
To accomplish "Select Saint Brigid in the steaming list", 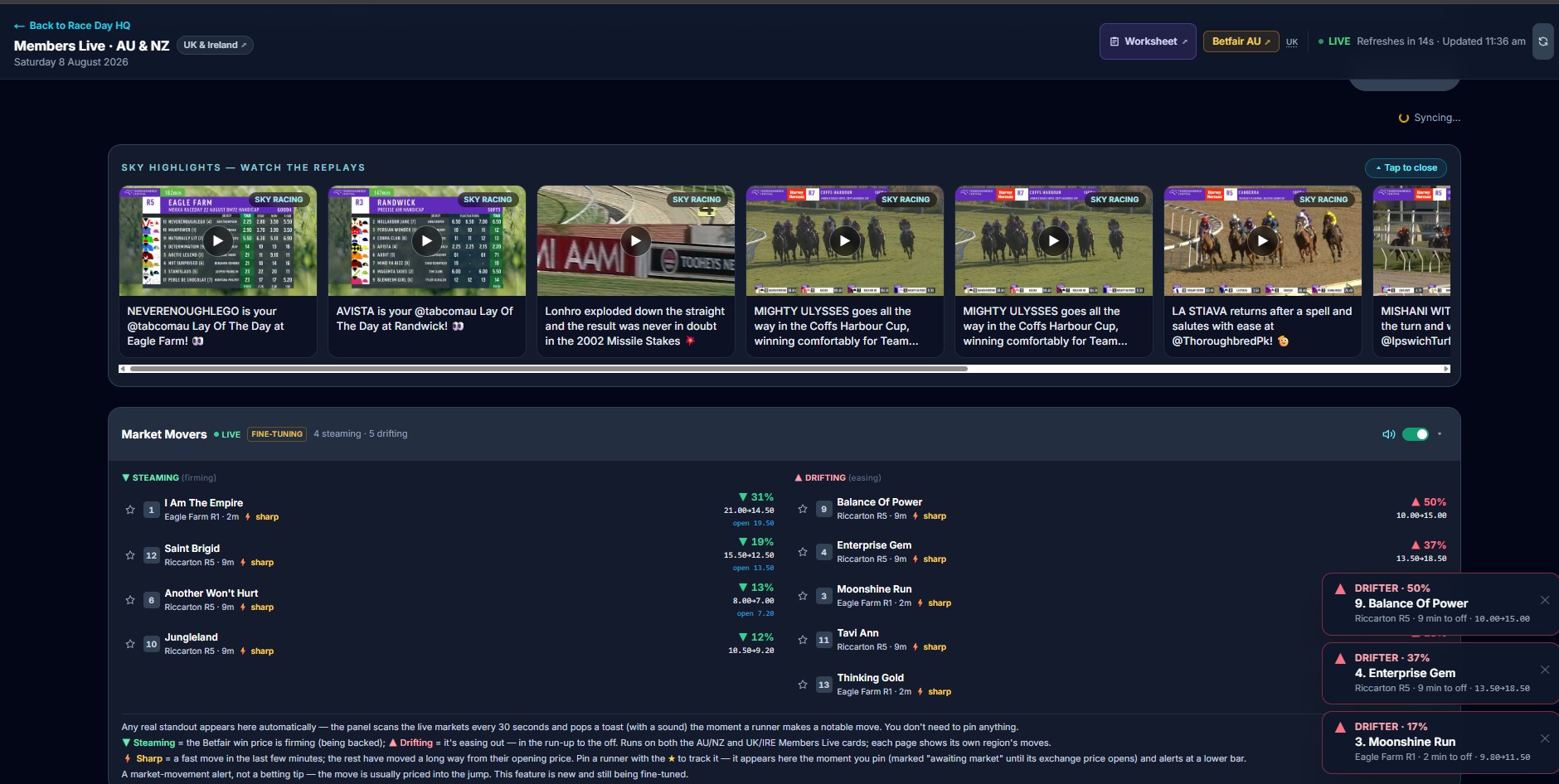I will [192, 549].
